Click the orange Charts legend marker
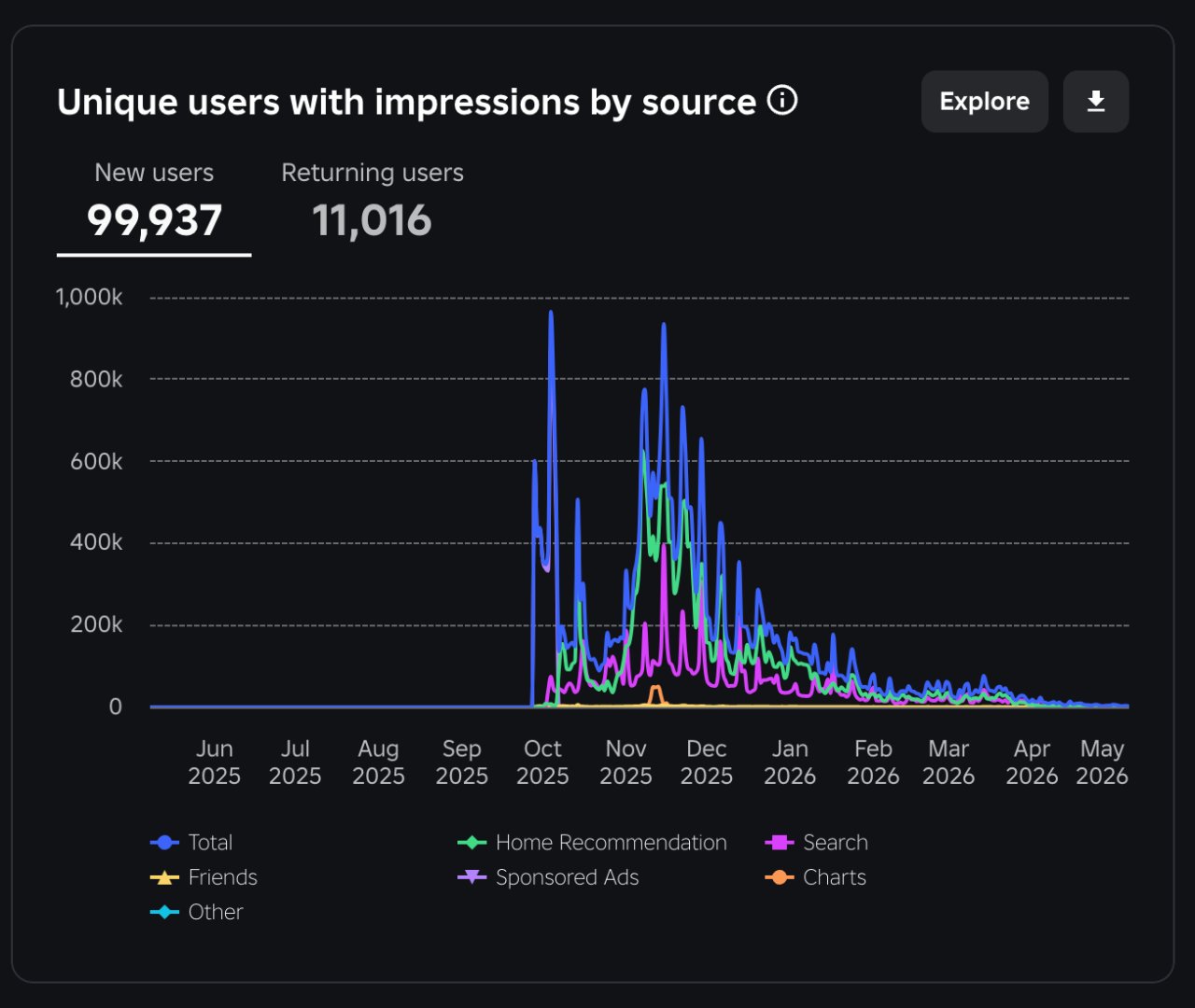The height and width of the screenshot is (1008, 1195). (x=779, y=877)
